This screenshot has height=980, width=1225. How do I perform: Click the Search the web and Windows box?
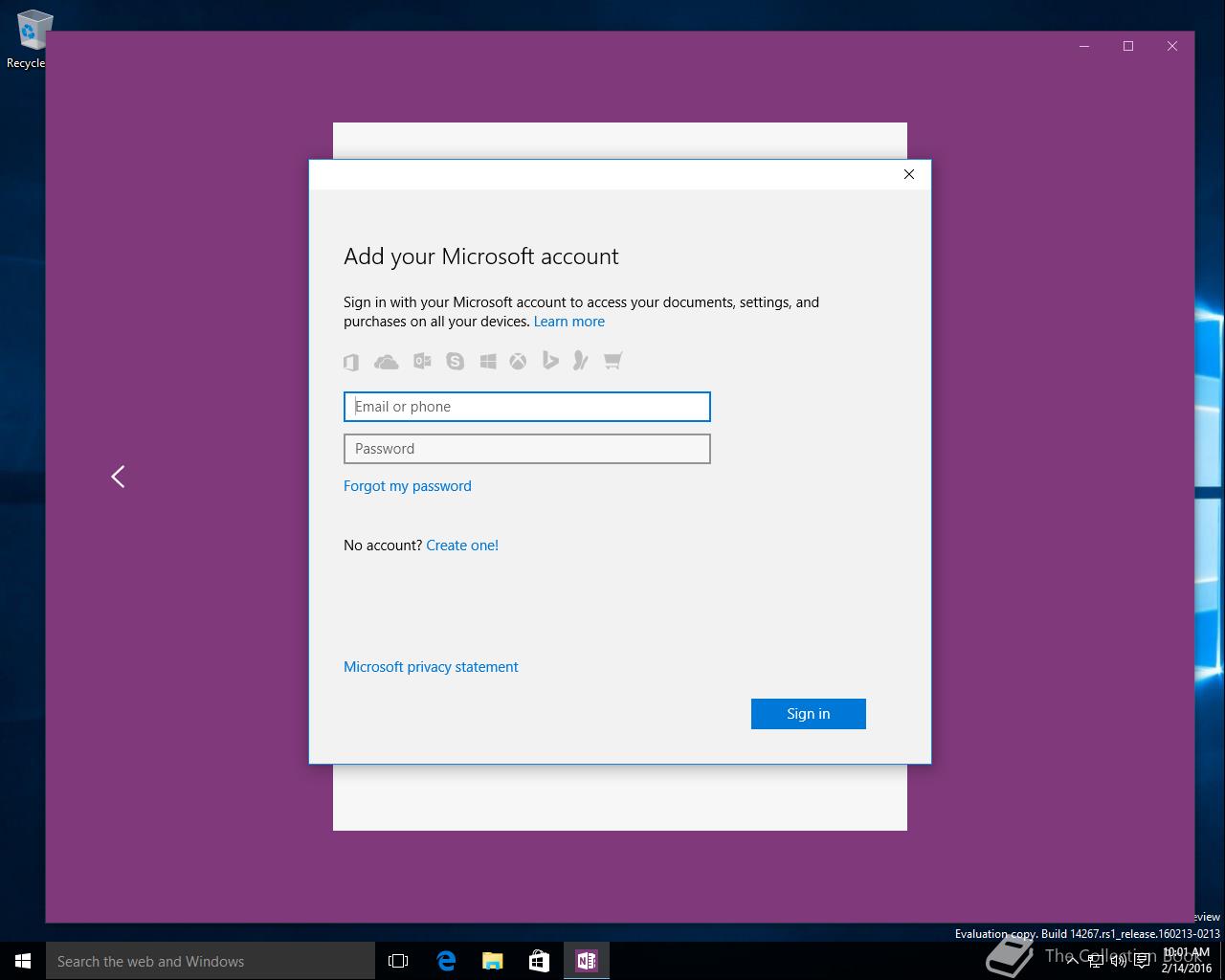(x=211, y=961)
